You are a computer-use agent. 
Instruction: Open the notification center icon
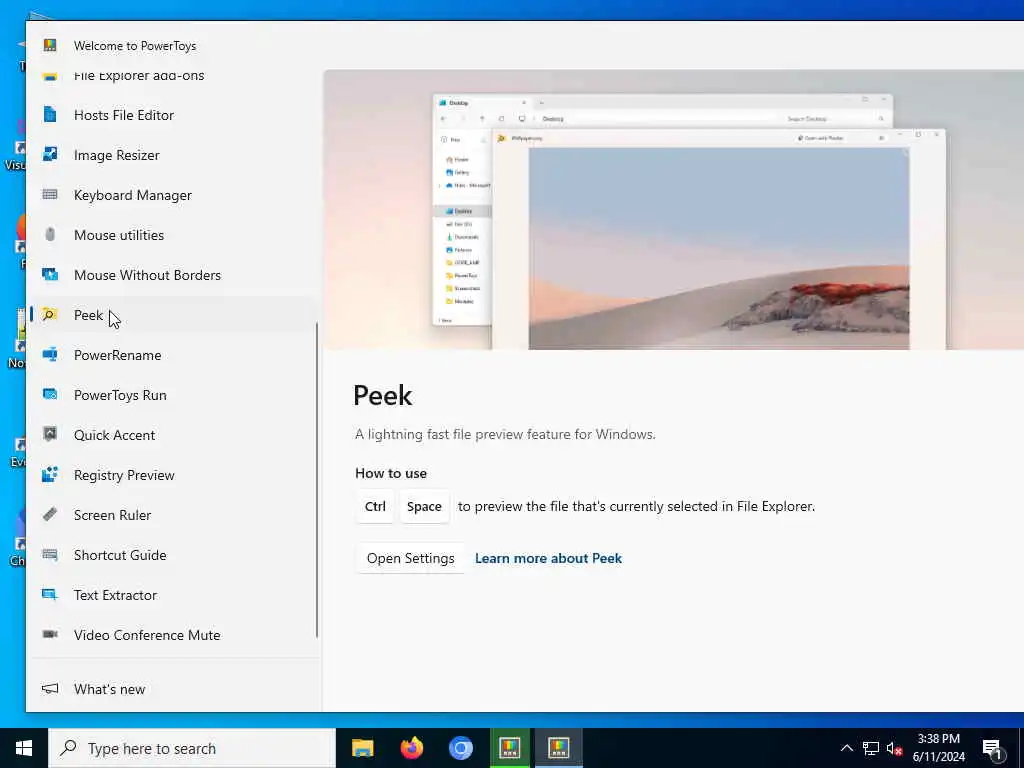point(993,749)
